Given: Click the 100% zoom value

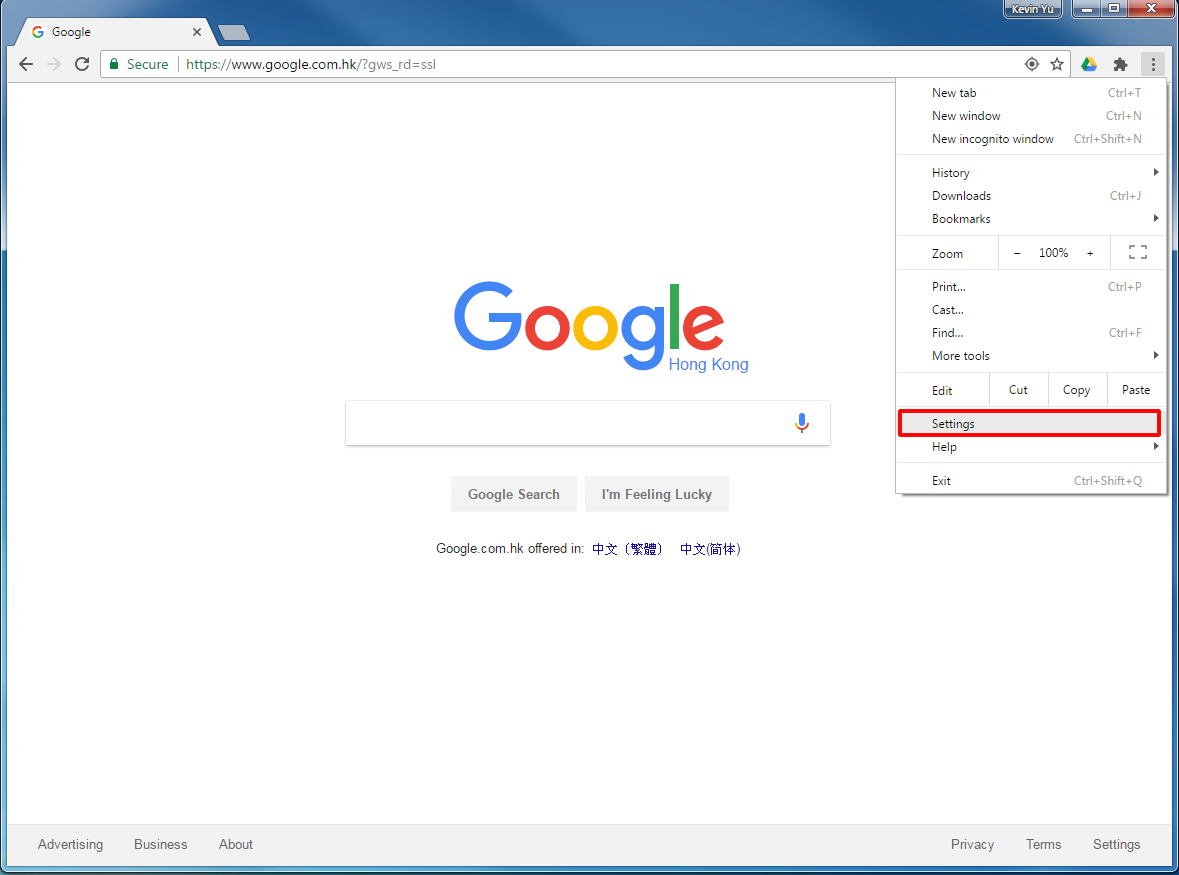Looking at the screenshot, I should 1053,253.
